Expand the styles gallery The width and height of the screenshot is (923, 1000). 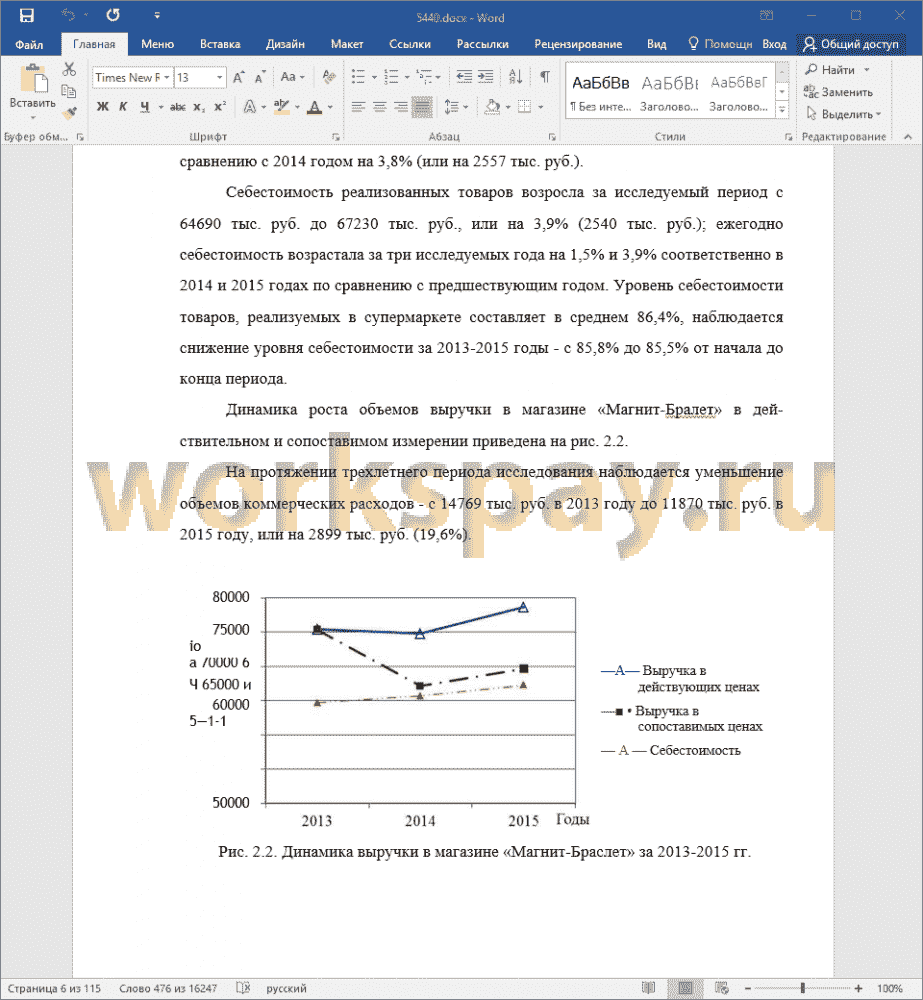coord(782,110)
